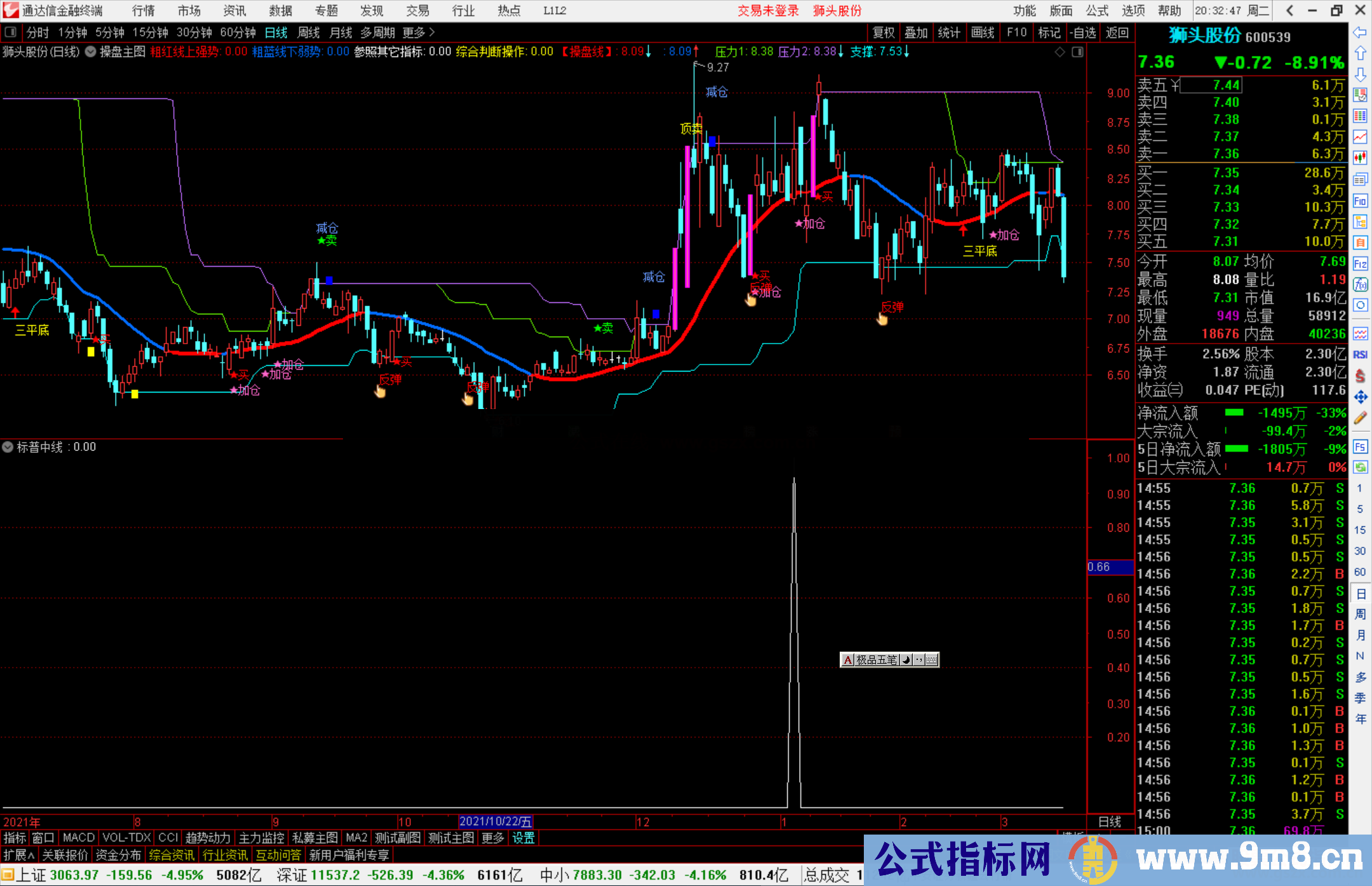Click the blue move-arrows sidebar icon

(x=1360, y=397)
